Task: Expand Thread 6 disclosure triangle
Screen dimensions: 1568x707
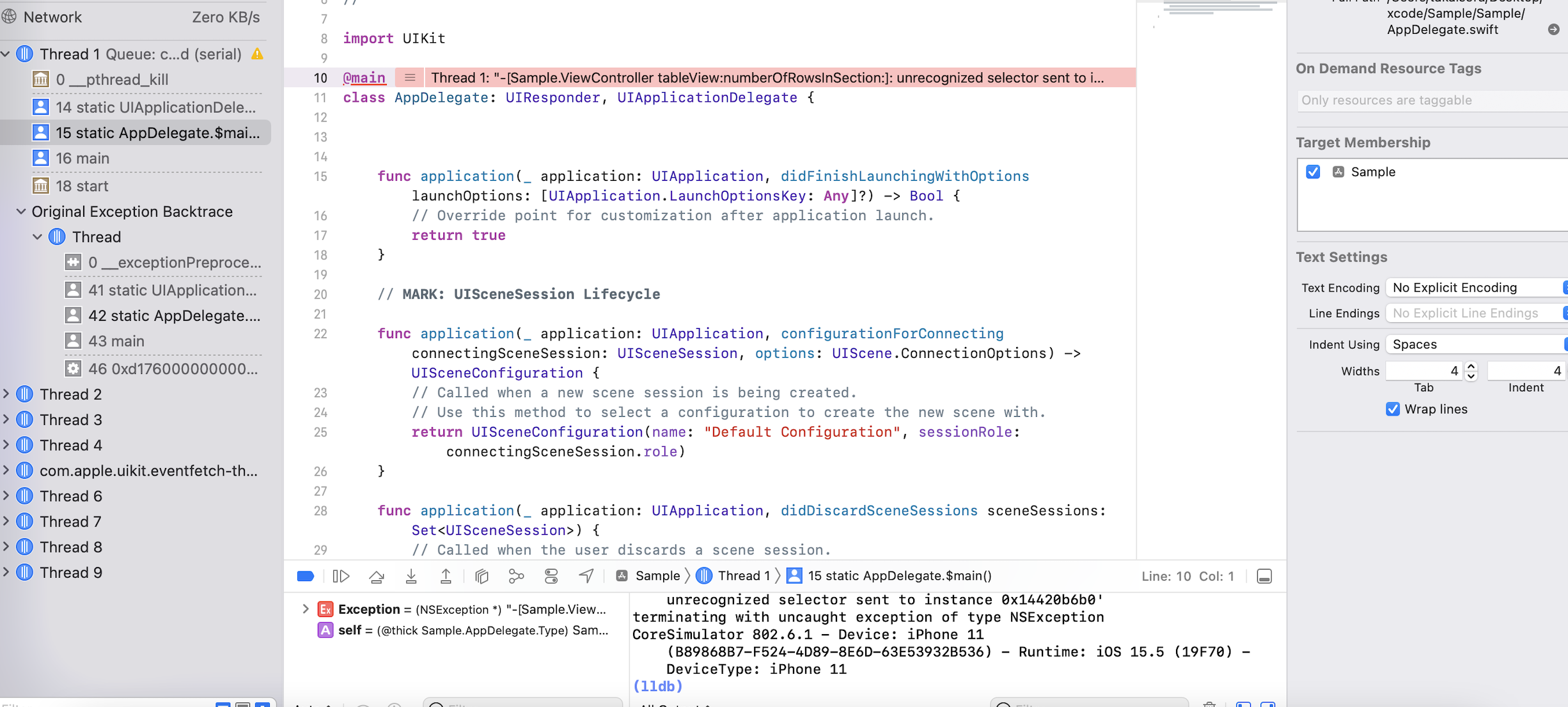Action: click(6, 496)
